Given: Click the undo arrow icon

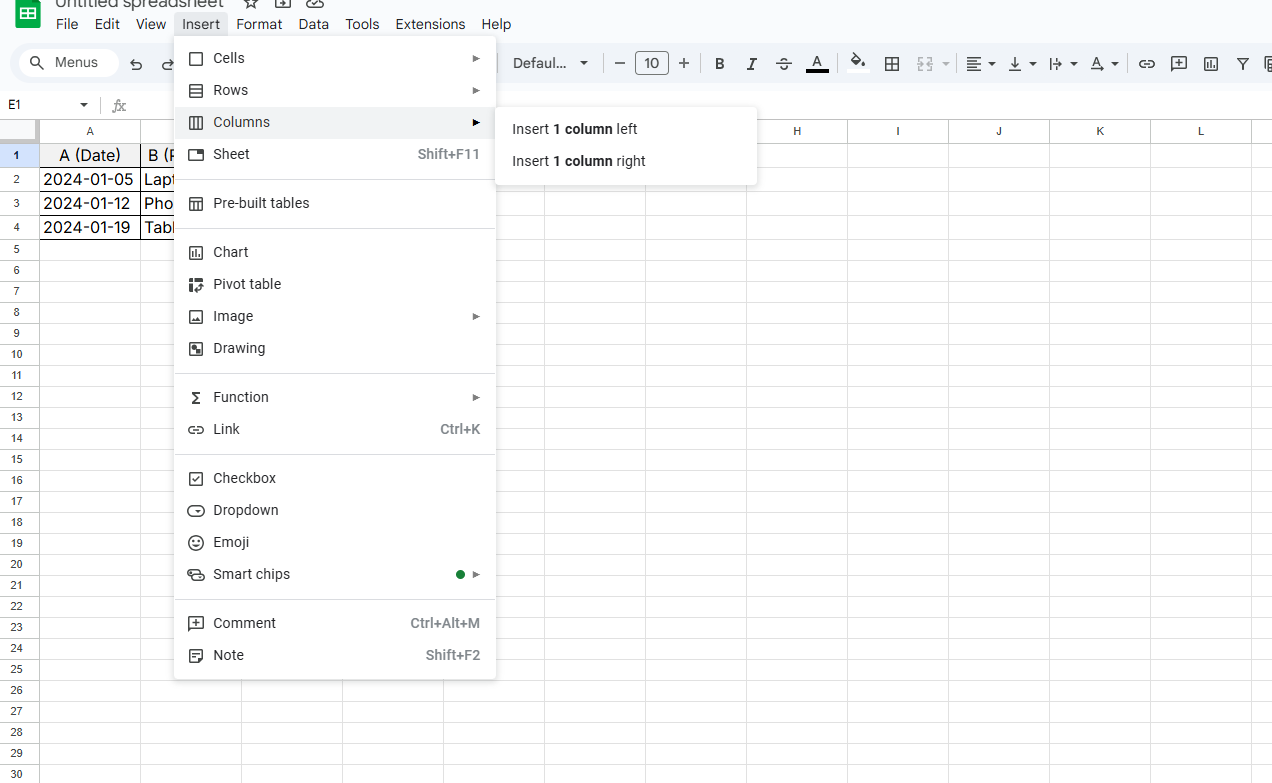Looking at the screenshot, I should (136, 63).
